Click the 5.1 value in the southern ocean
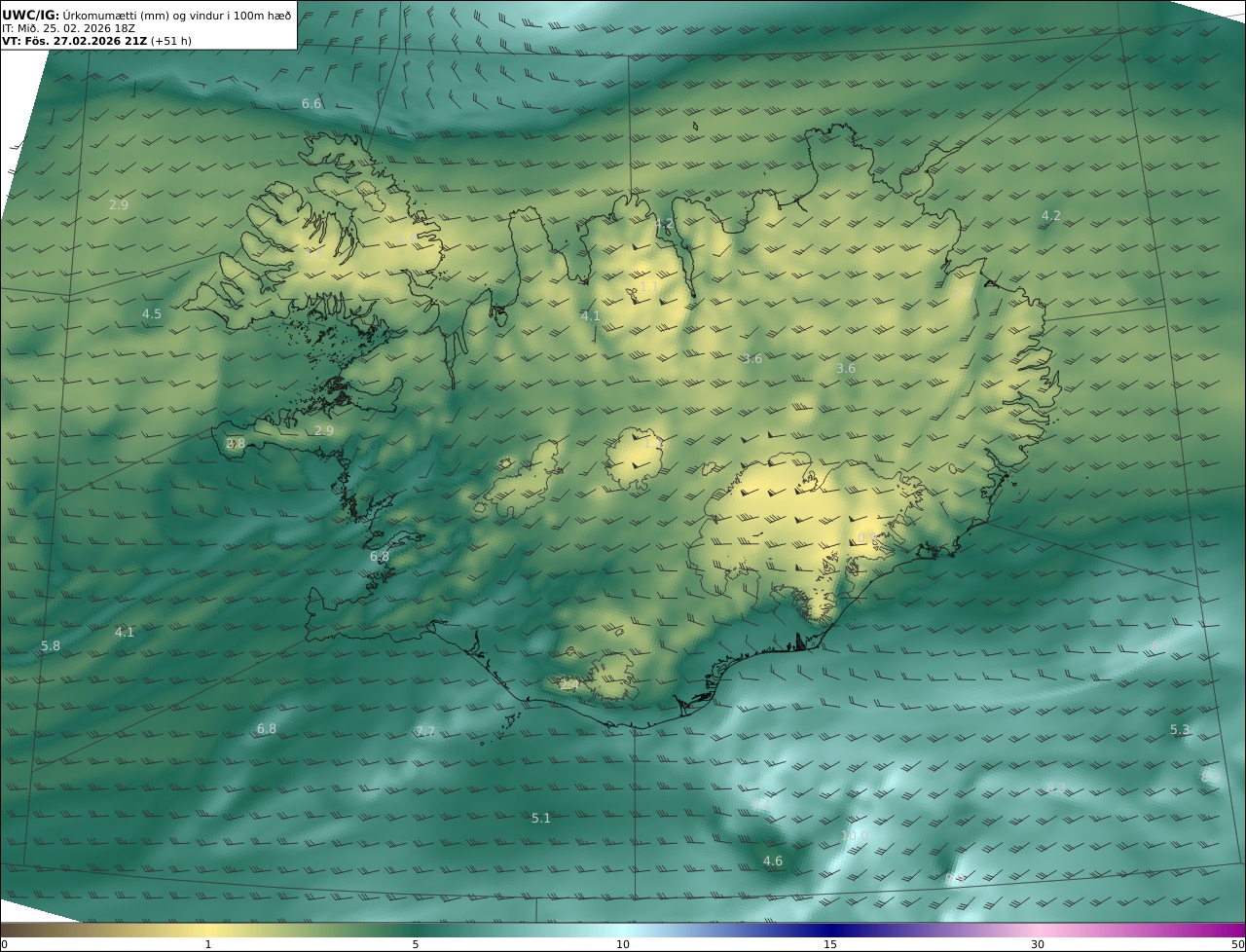1246x952 pixels. pos(541,818)
